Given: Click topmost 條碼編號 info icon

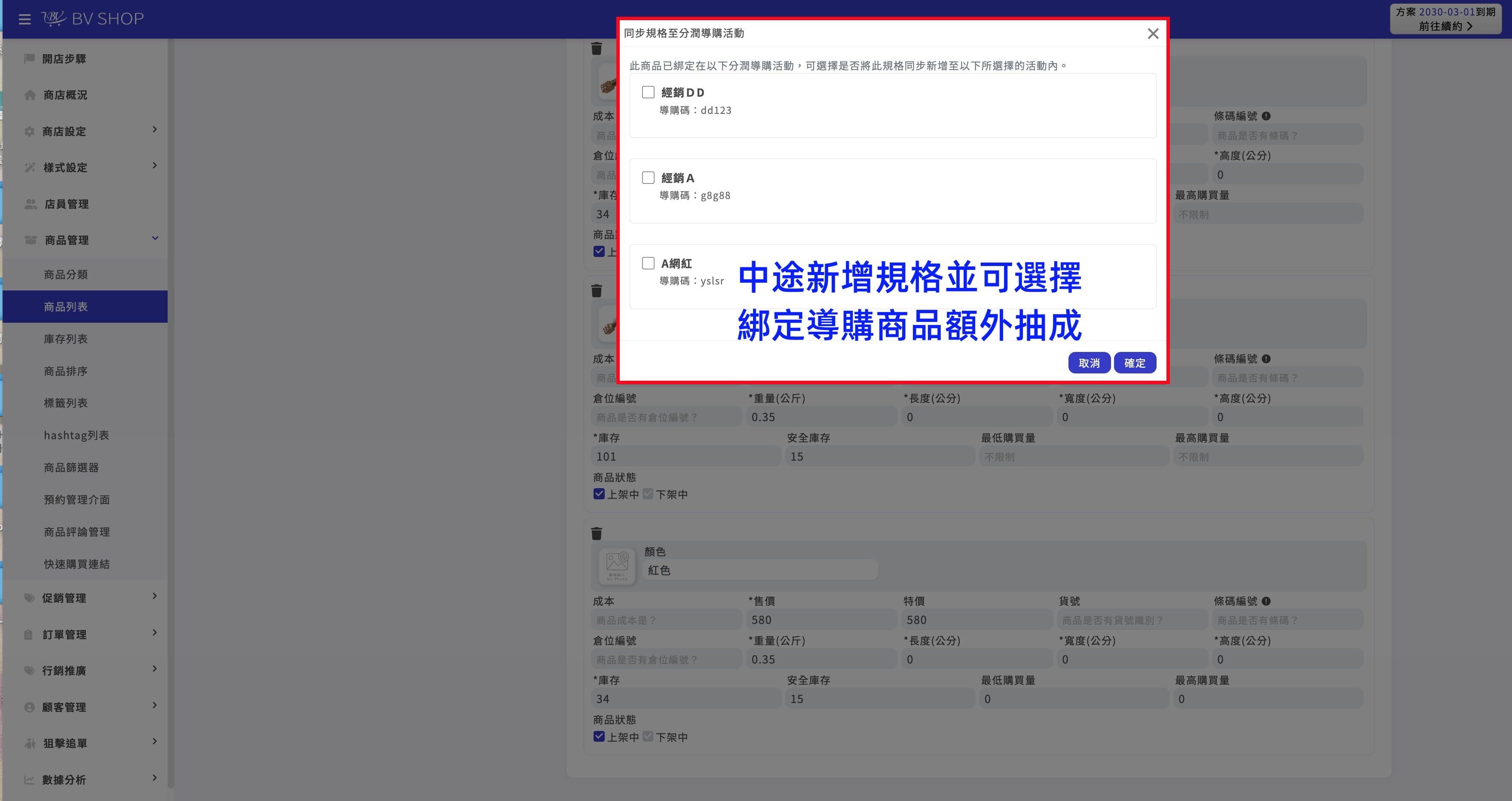Looking at the screenshot, I should (1266, 116).
